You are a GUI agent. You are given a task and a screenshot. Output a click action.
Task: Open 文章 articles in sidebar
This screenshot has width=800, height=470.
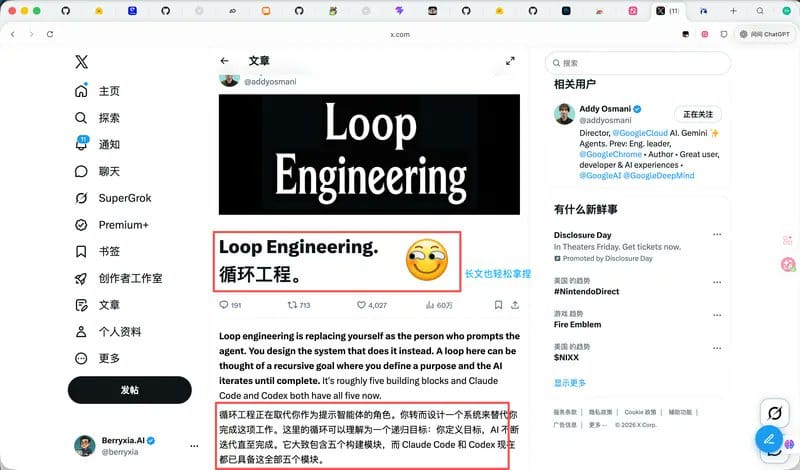tap(97, 305)
